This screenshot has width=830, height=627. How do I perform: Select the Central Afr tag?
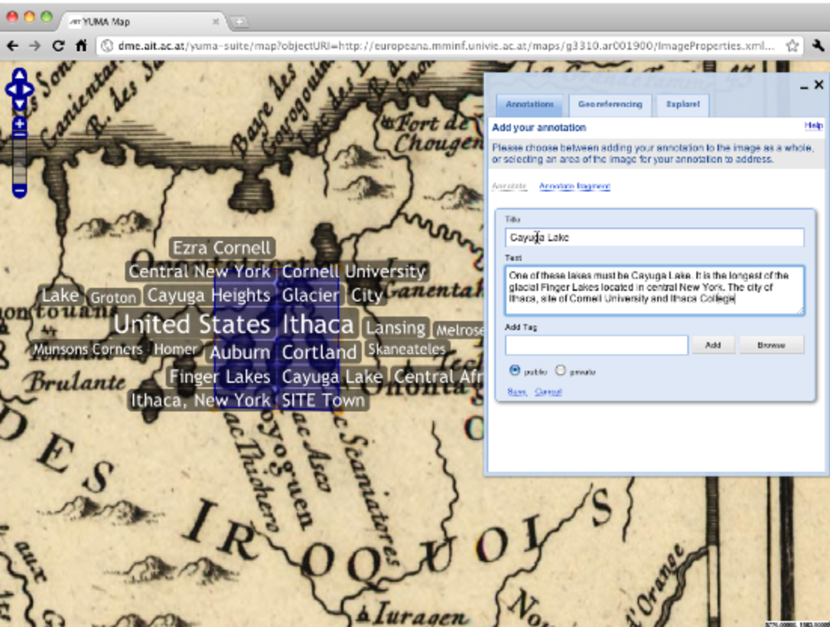point(438,377)
